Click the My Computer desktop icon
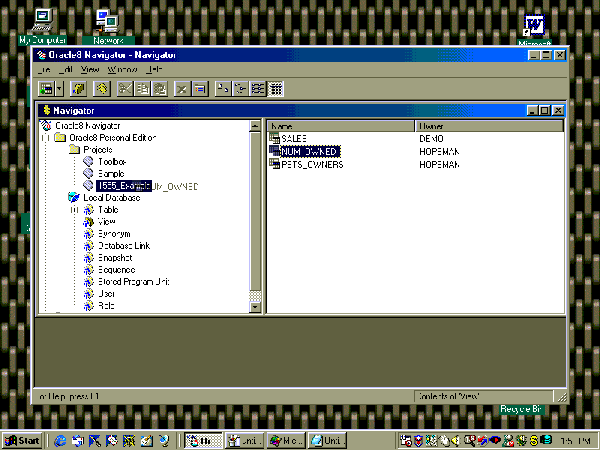600x450 pixels. point(42,27)
